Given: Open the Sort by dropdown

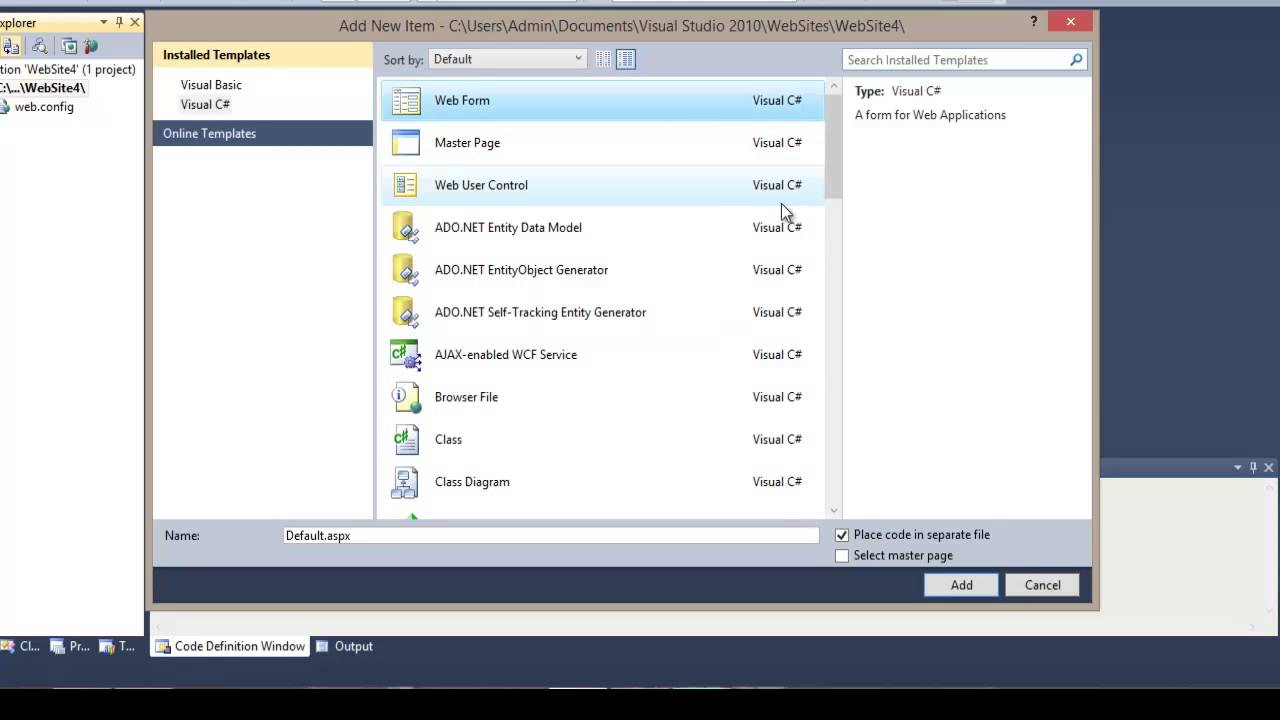Looking at the screenshot, I should click(x=507, y=59).
